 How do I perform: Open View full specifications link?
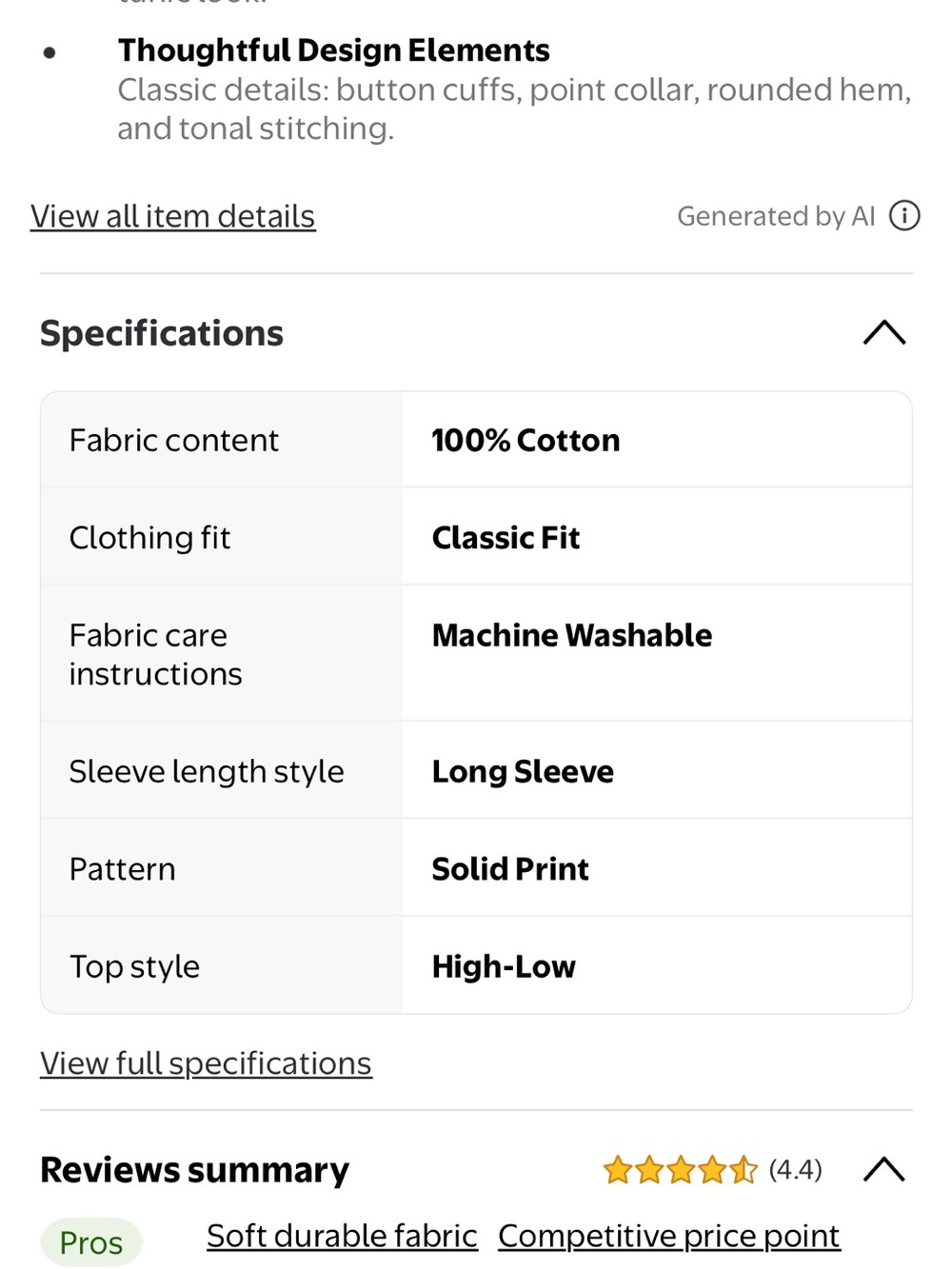[x=206, y=1063]
